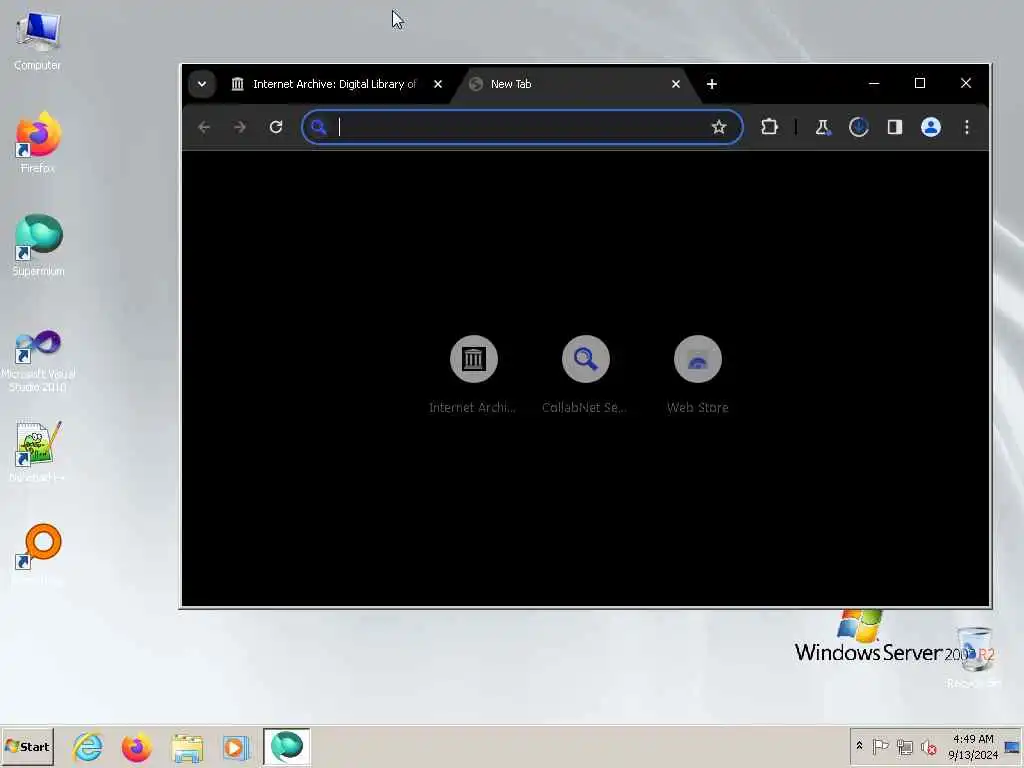The height and width of the screenshot is (768, 1024).
Task: Select the orange ring desktop shortcut
Action: pos(38,554)
